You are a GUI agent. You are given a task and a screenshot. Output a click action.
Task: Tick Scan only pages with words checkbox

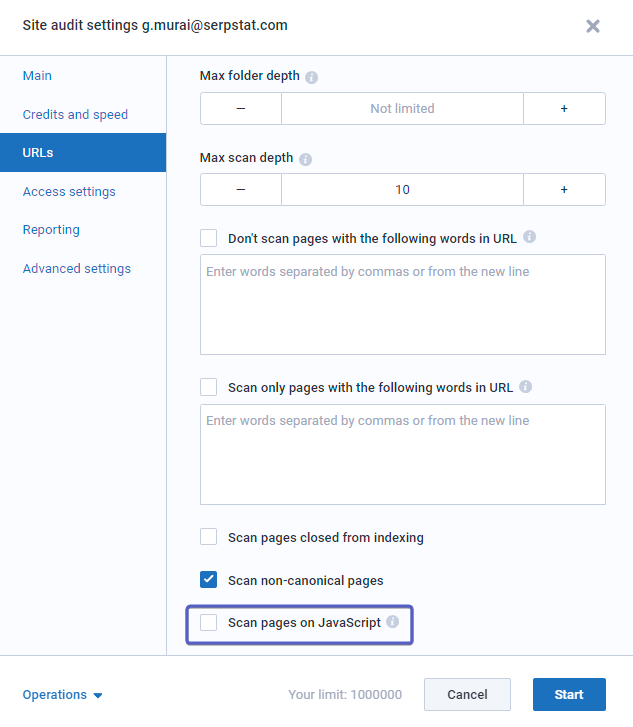[x=209, y=387]
